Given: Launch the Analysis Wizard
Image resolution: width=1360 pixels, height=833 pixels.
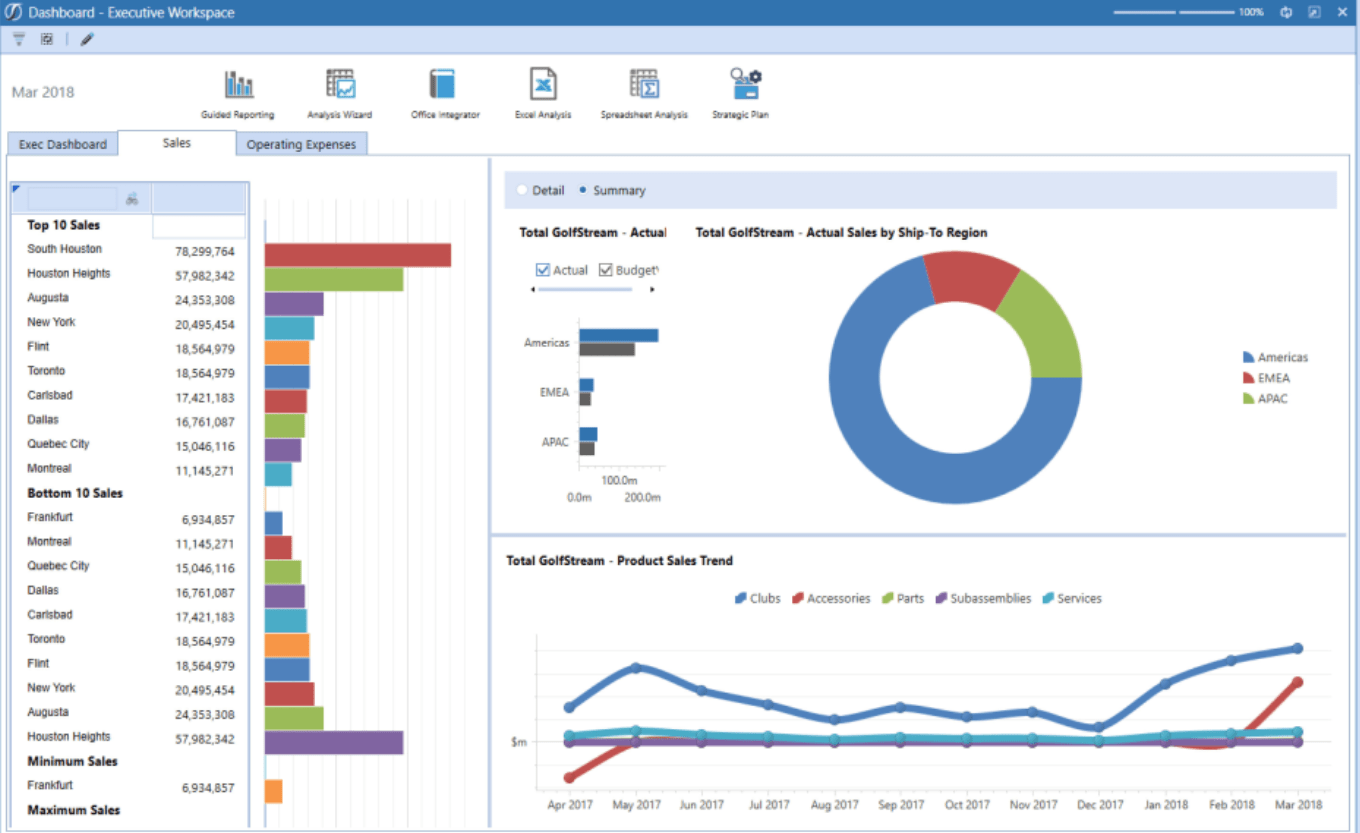Looking at the screenshot, I should tap(340, 86).
